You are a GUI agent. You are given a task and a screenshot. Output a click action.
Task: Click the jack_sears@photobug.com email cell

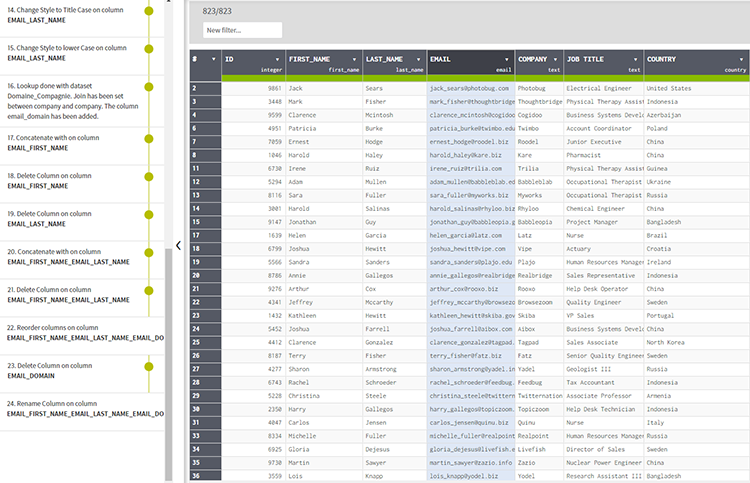pyautogui.click(x=471, y=88)
